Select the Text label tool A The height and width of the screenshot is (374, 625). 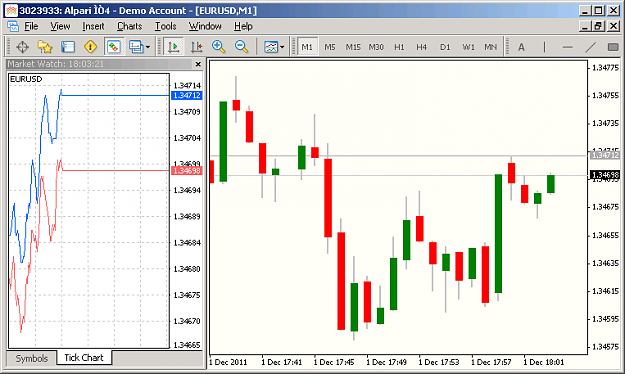[x=521, y=47]
